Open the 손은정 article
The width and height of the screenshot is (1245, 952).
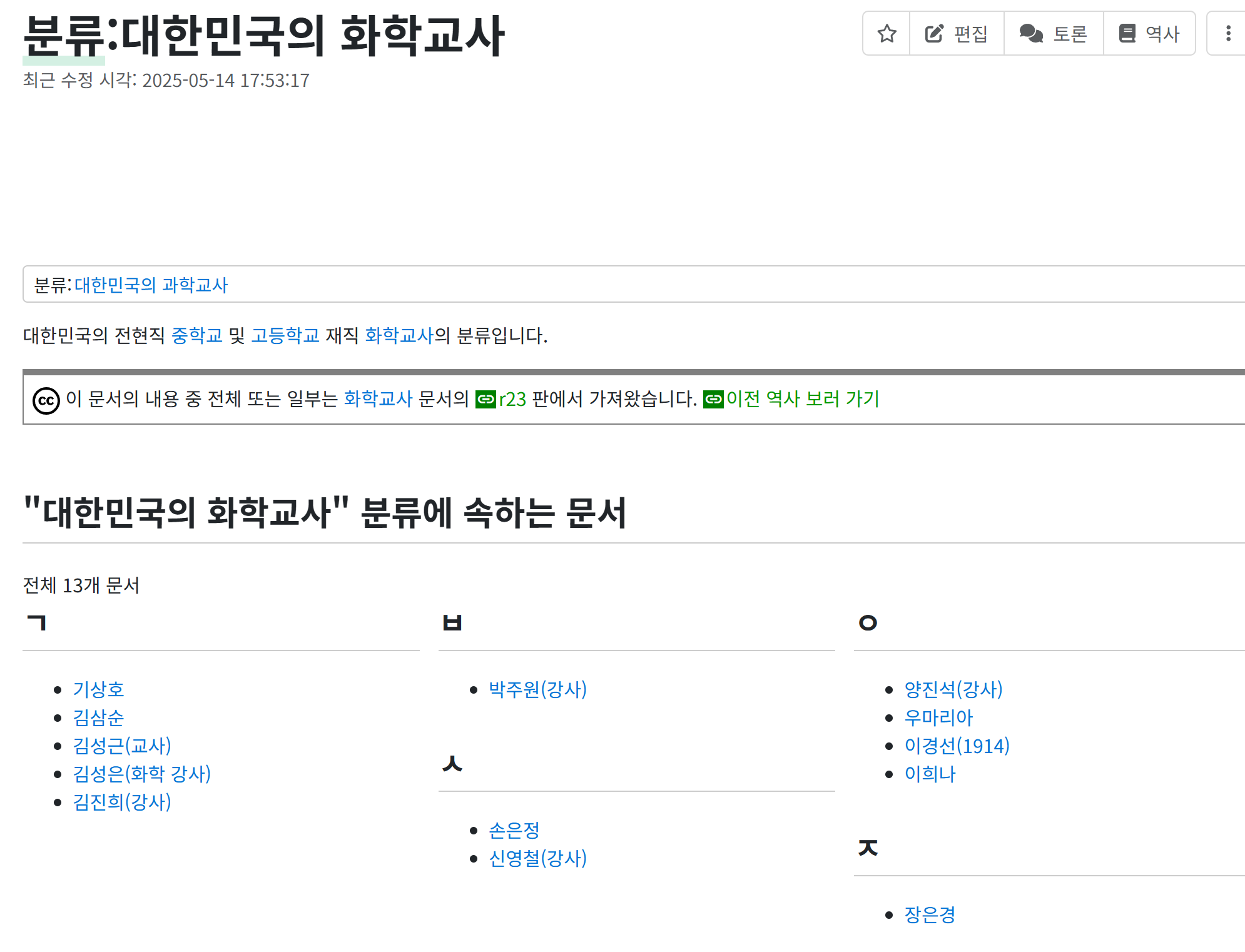[514, 830]
